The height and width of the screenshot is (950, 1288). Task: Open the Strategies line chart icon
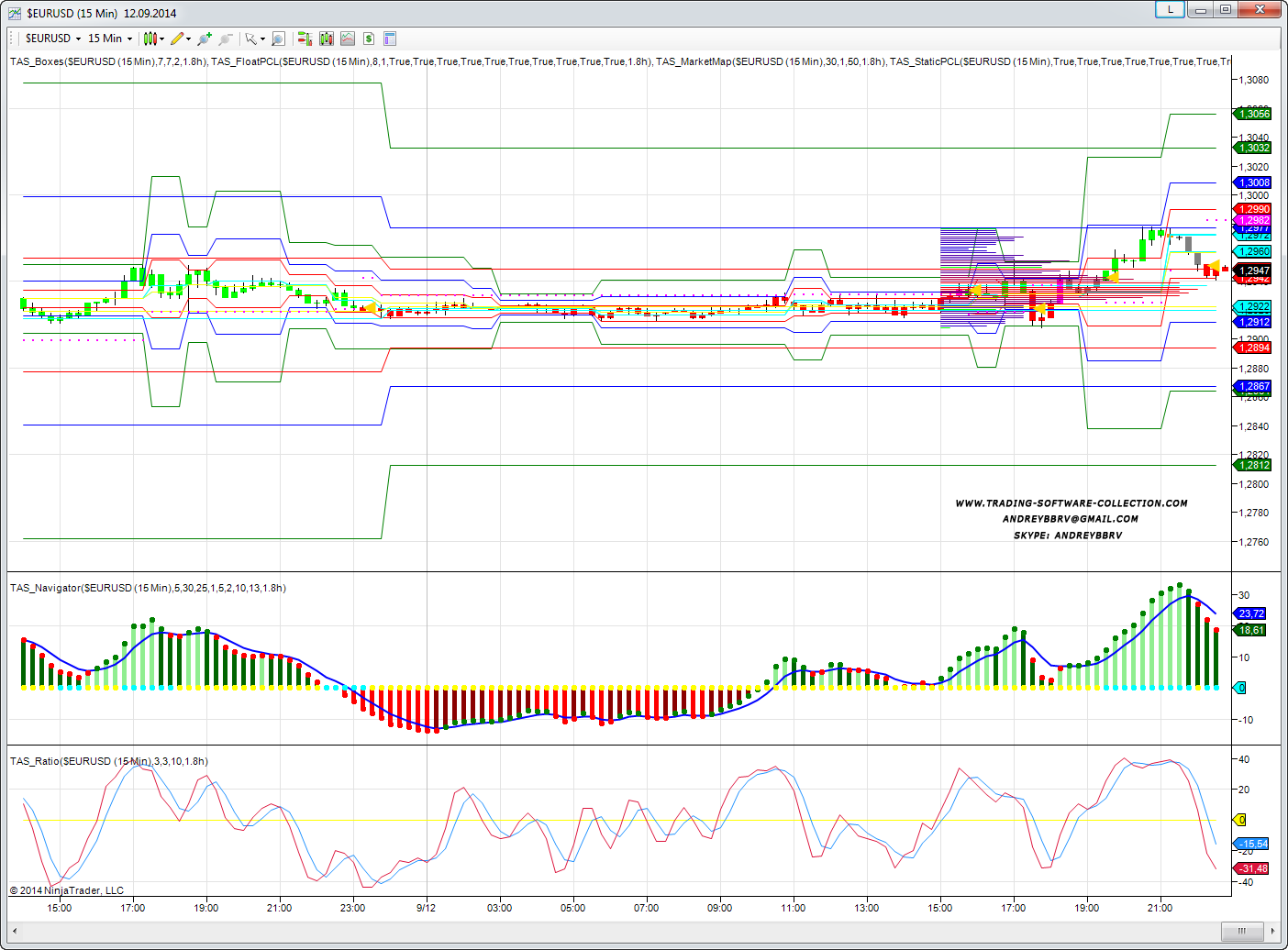click(x=348, y=39)
